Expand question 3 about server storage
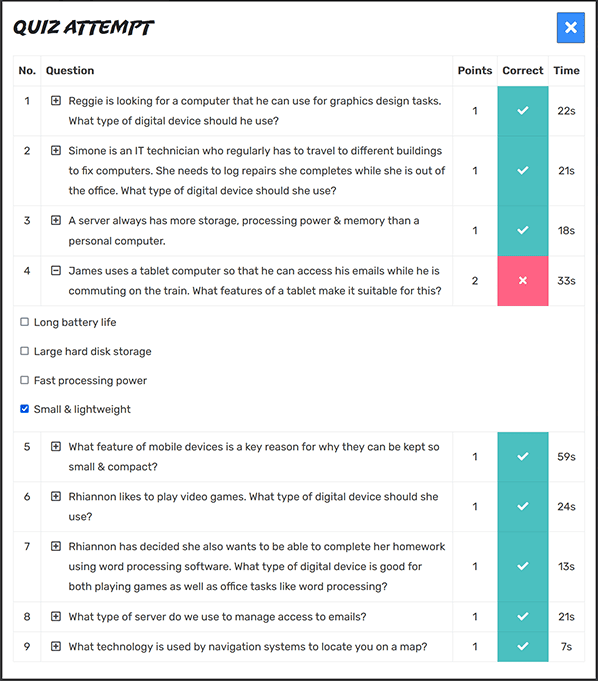598x681 pixels. pos(56,220)
